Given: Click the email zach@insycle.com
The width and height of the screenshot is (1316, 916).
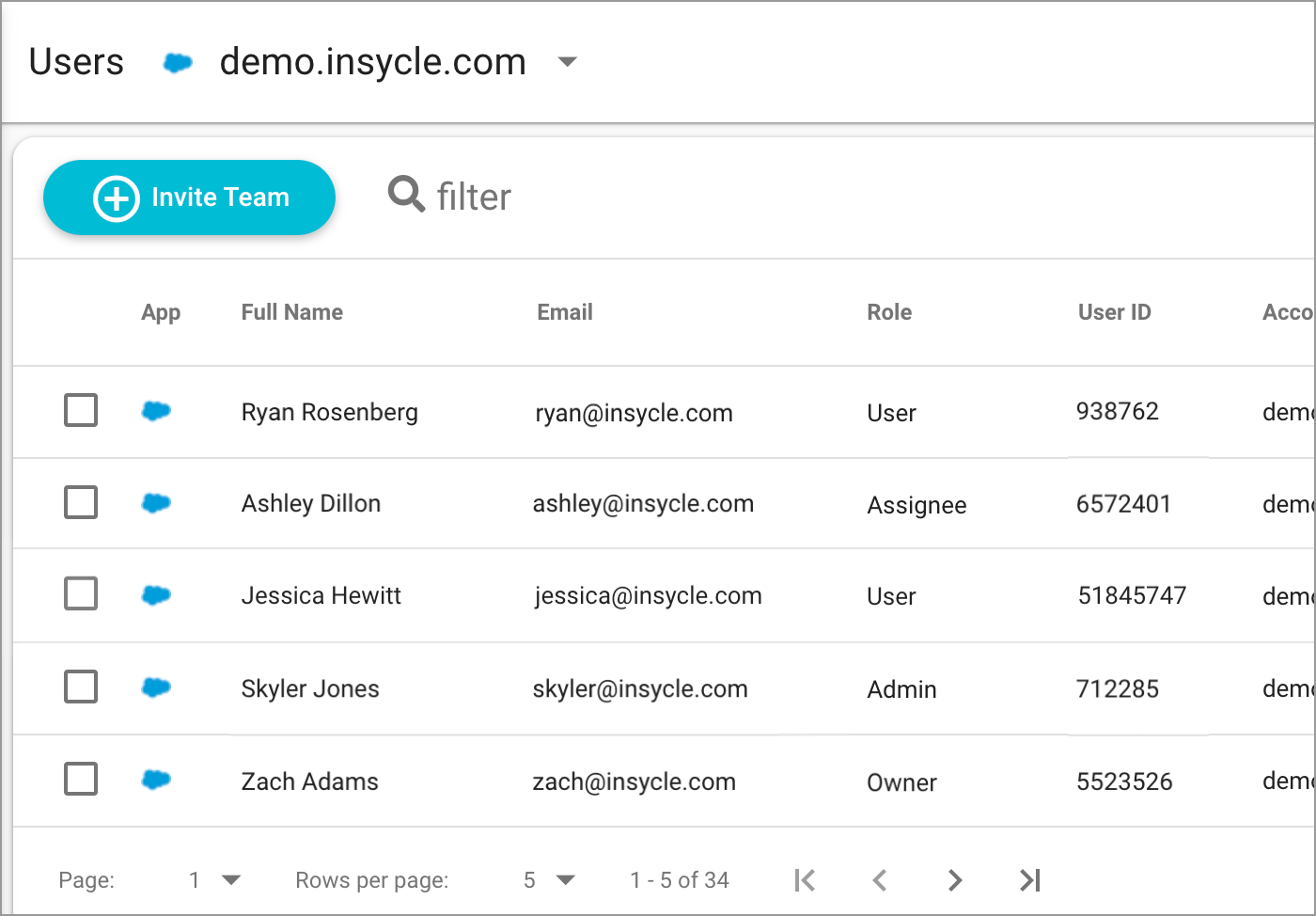Looking at the screenshot, I should click(x=634, y=782).
